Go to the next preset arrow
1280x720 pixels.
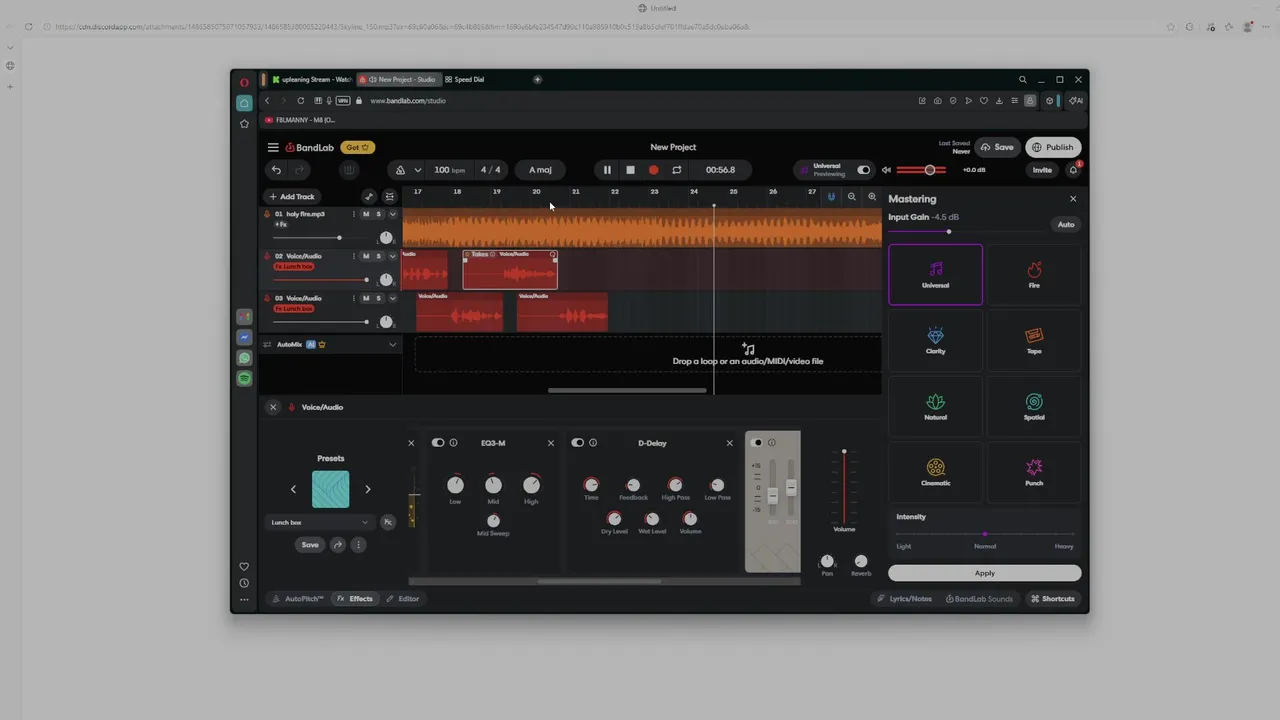(x=367, y=489)
